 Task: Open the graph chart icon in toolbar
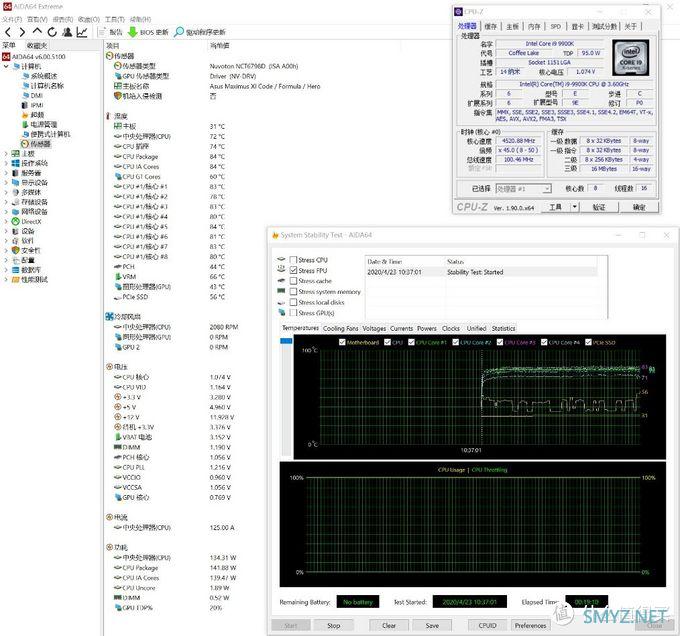(82, 32)
